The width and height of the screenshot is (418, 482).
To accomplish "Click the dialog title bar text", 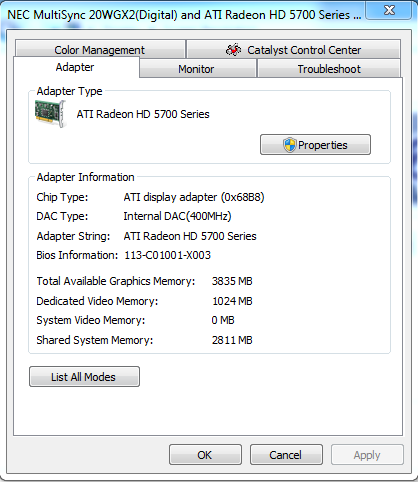I will tap(184, 15).
